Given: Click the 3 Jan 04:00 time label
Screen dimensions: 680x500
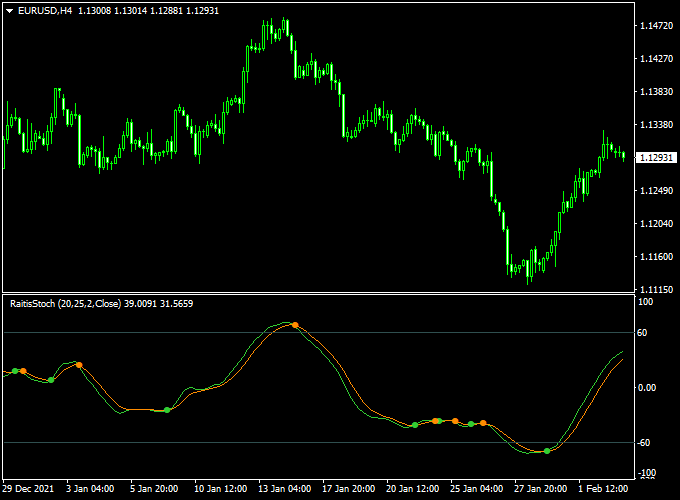Looking at the screenshot, I should [x=90, y=489].
